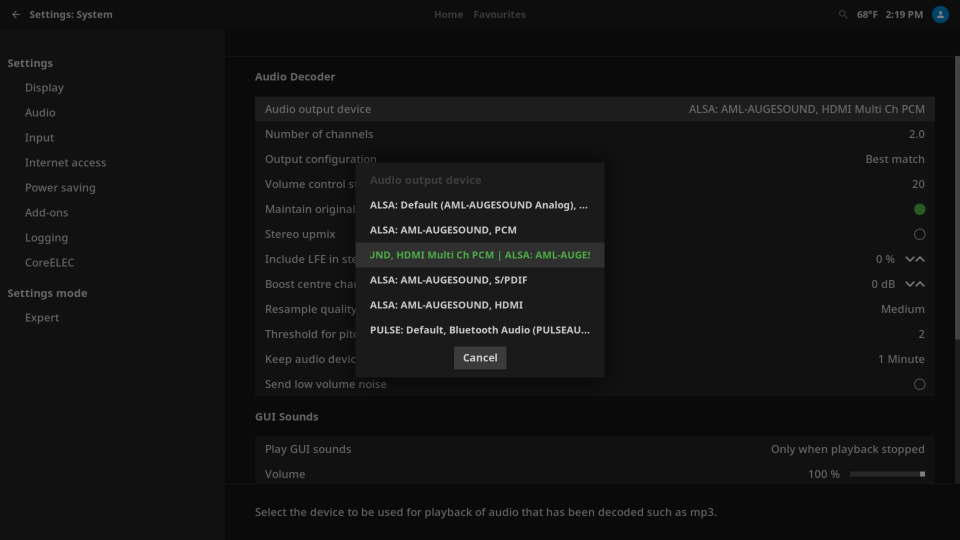This screenshot has height=540, width=960.
Task: Open the Favourites tab
Action: coord(499,15)
